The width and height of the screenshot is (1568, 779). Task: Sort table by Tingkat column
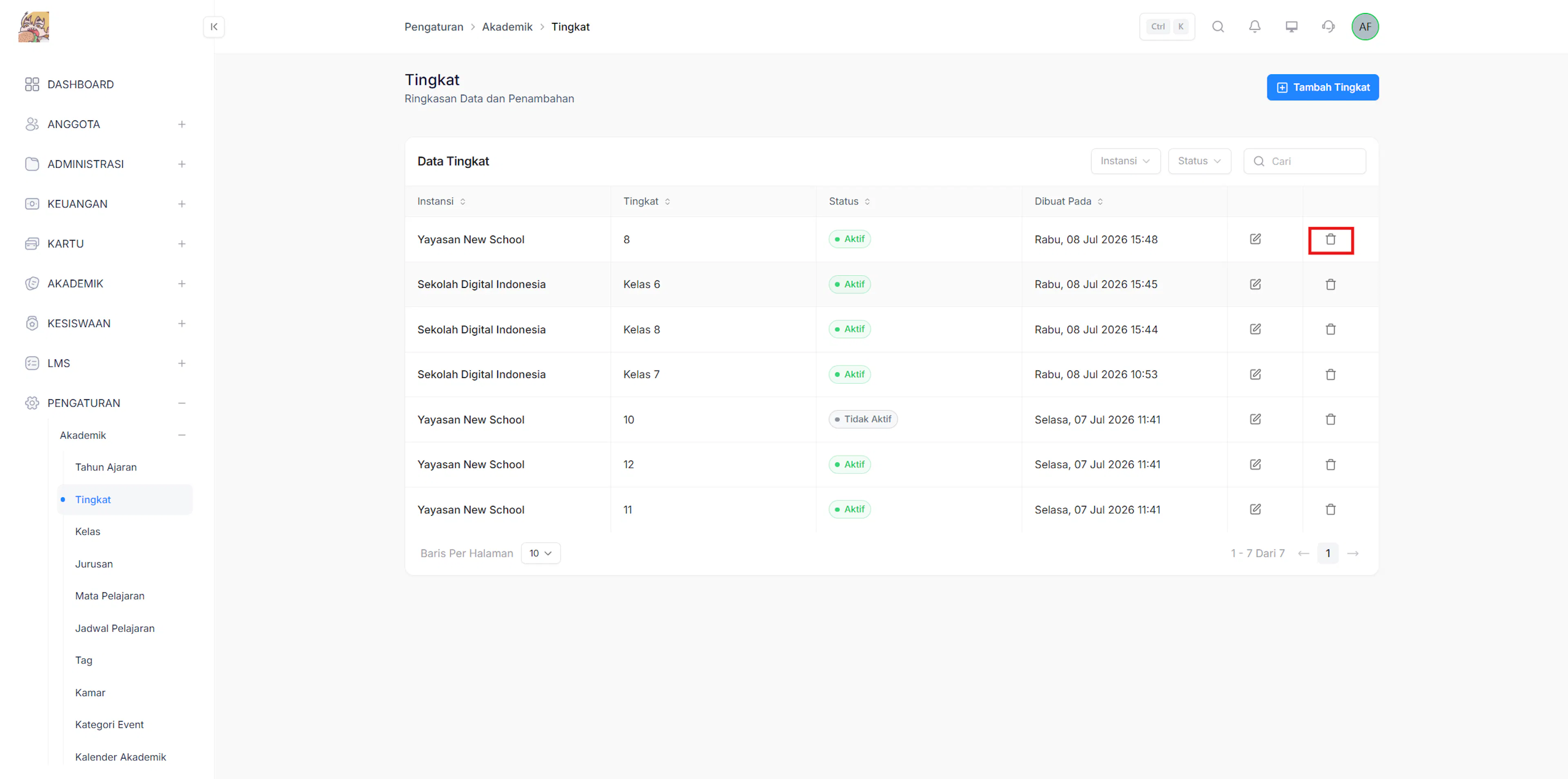tap(646, 201)
